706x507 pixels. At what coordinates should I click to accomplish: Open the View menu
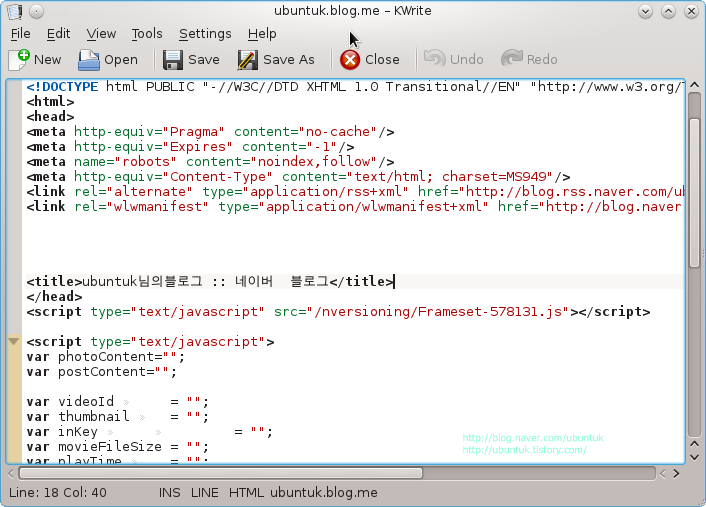pyautogui.click(x=101, y=34)
